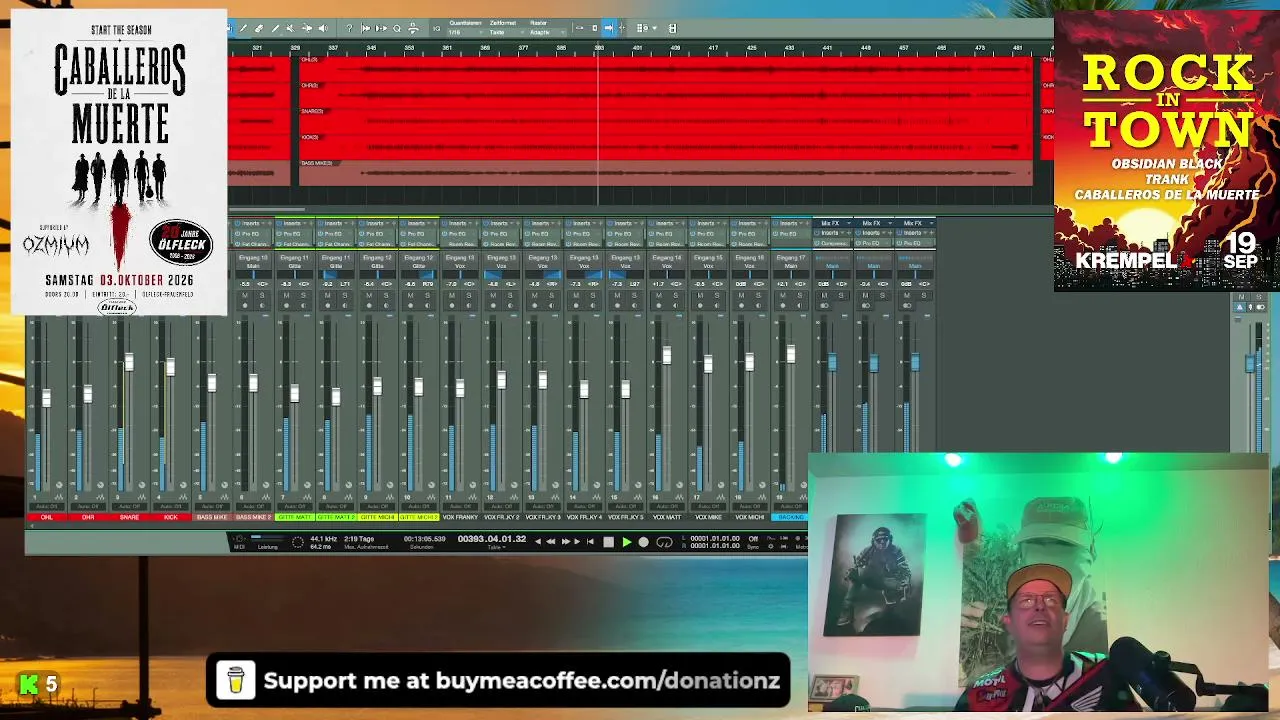This screenshot has width=1280, height=720.
Task: Toggle the Loop transport button
Action: click(664, 542)
